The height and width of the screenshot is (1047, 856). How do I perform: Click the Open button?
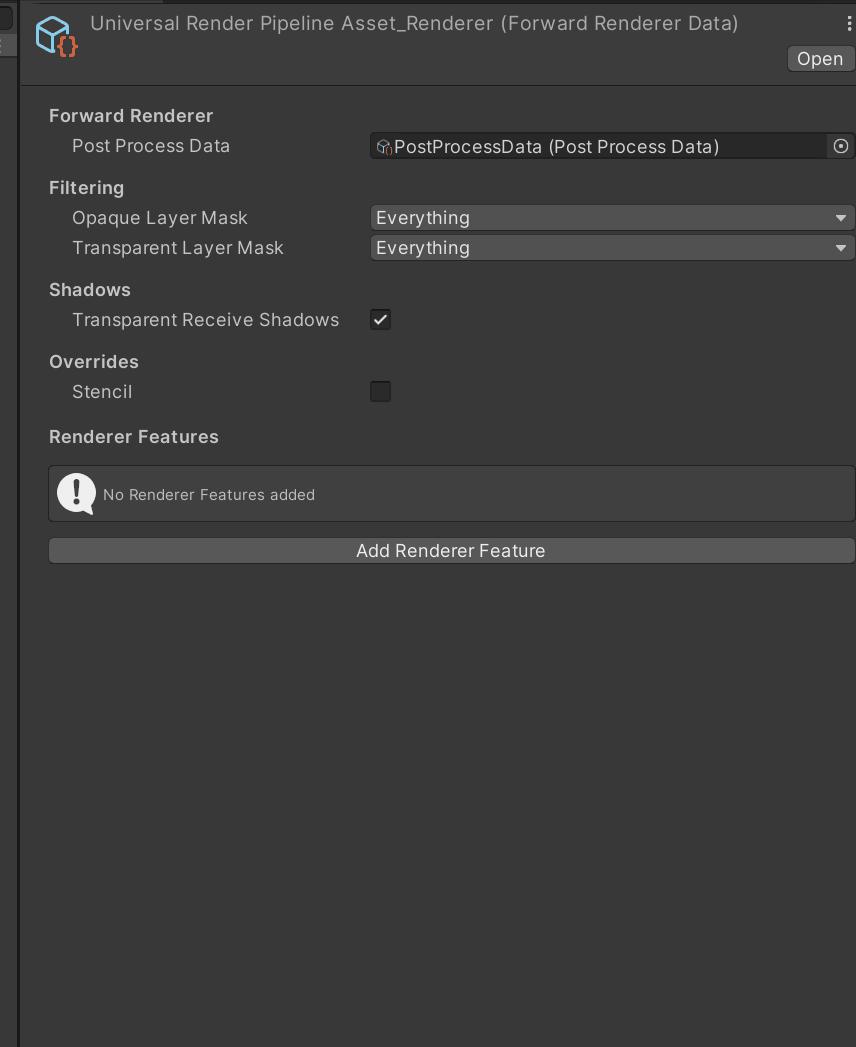820,58
